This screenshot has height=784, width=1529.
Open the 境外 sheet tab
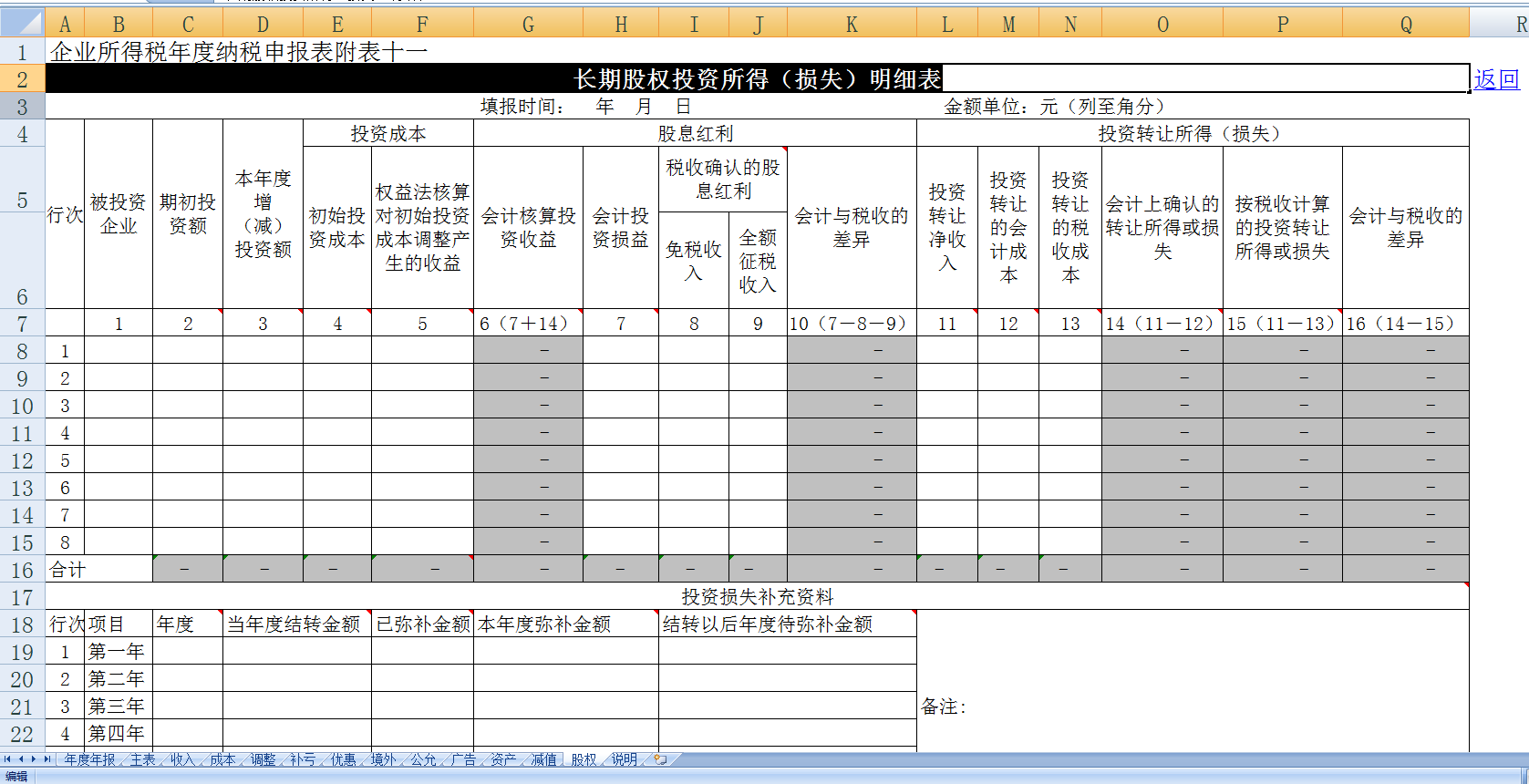[x=383, y=759]
